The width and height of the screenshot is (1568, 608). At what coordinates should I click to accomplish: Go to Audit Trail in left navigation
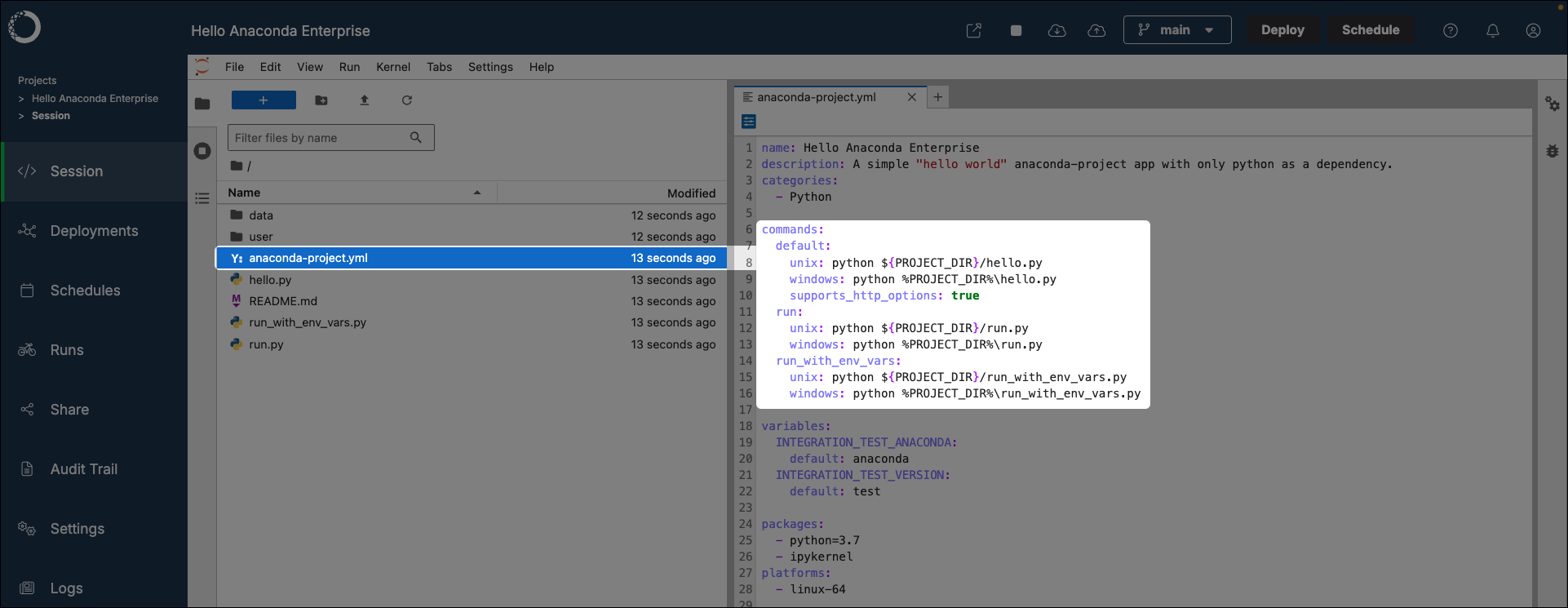coord(95,469)
